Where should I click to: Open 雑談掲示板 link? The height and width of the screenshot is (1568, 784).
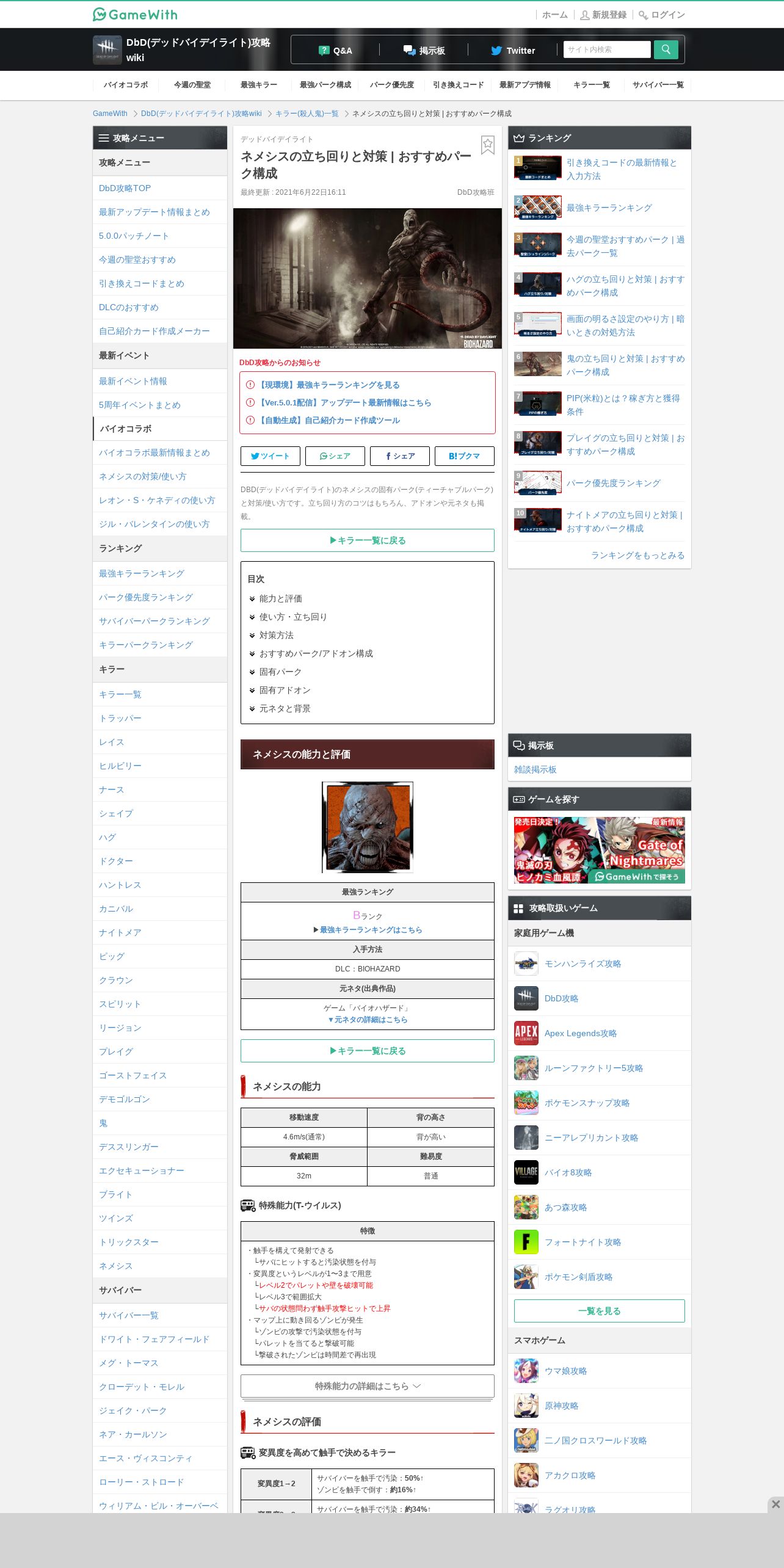(535, 769)
